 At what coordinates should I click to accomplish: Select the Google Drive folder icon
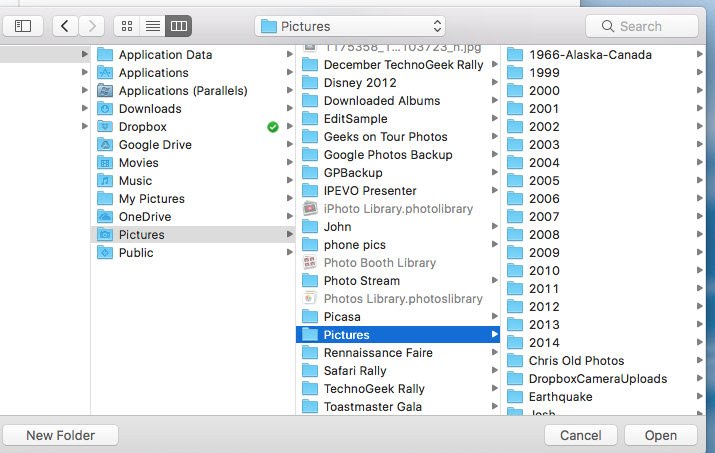pos(105,145)
